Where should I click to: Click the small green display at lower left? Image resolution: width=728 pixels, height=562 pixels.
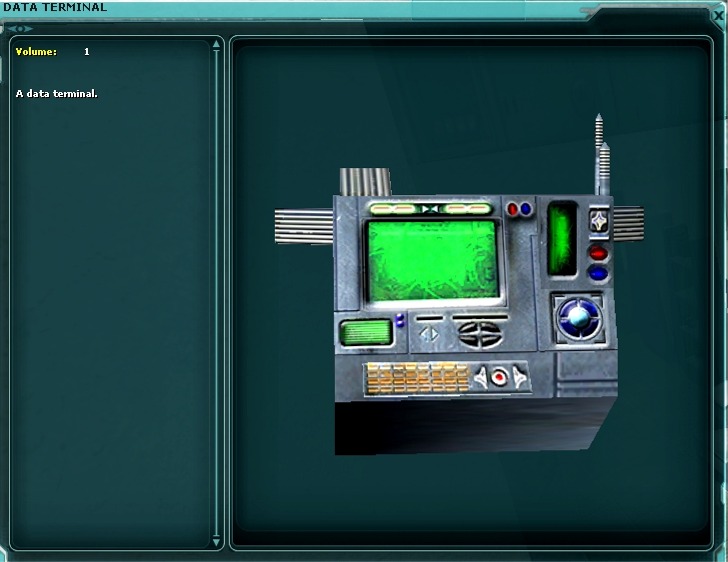364,333
